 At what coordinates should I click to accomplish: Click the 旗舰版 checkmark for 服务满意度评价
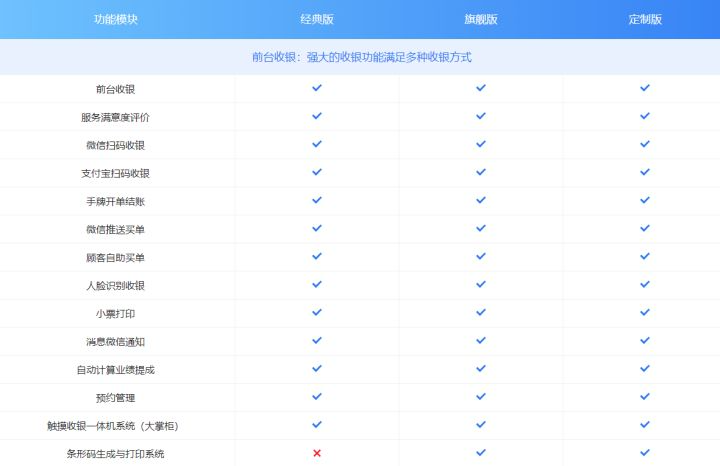[481, 116]
